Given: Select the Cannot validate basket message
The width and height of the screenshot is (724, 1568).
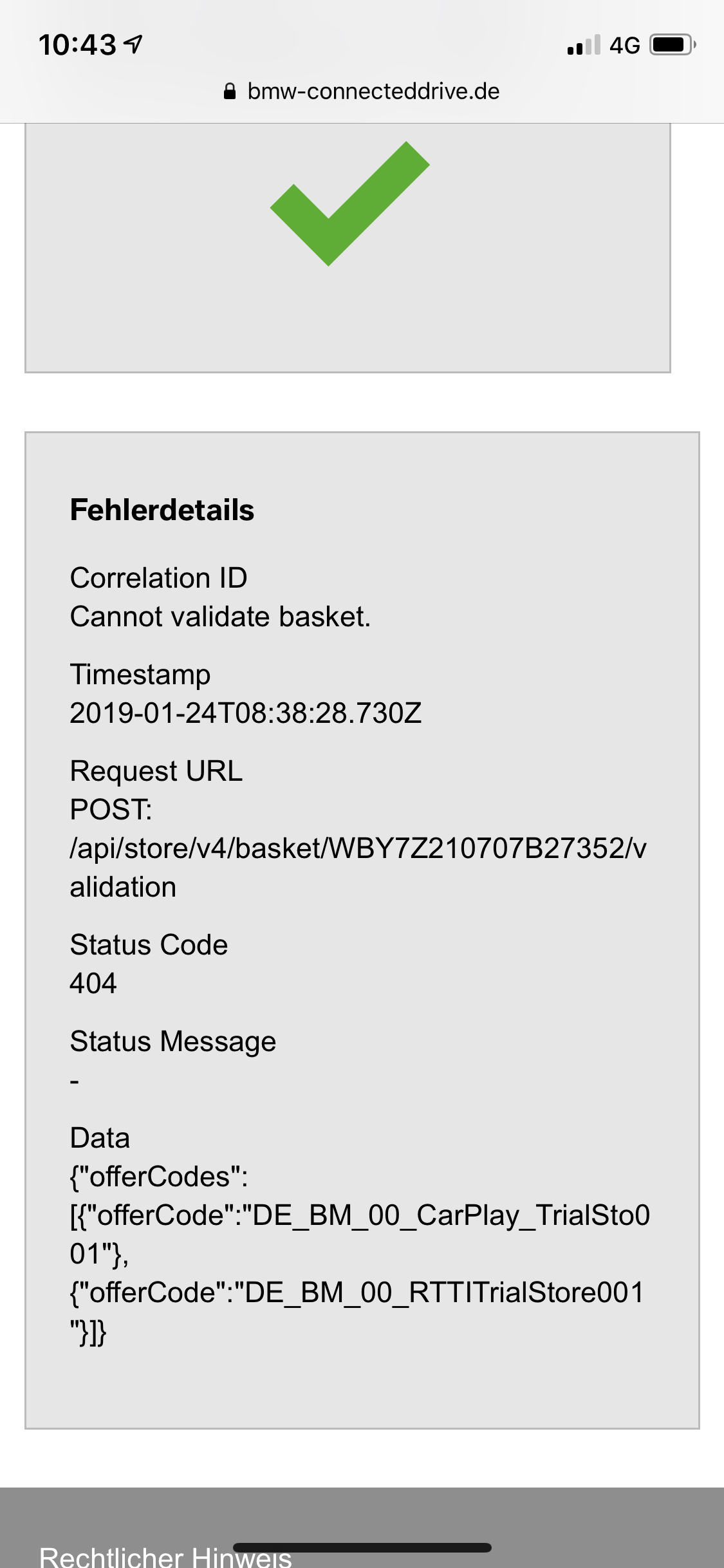Looking at the screenshot, I should tap(221, 617).
